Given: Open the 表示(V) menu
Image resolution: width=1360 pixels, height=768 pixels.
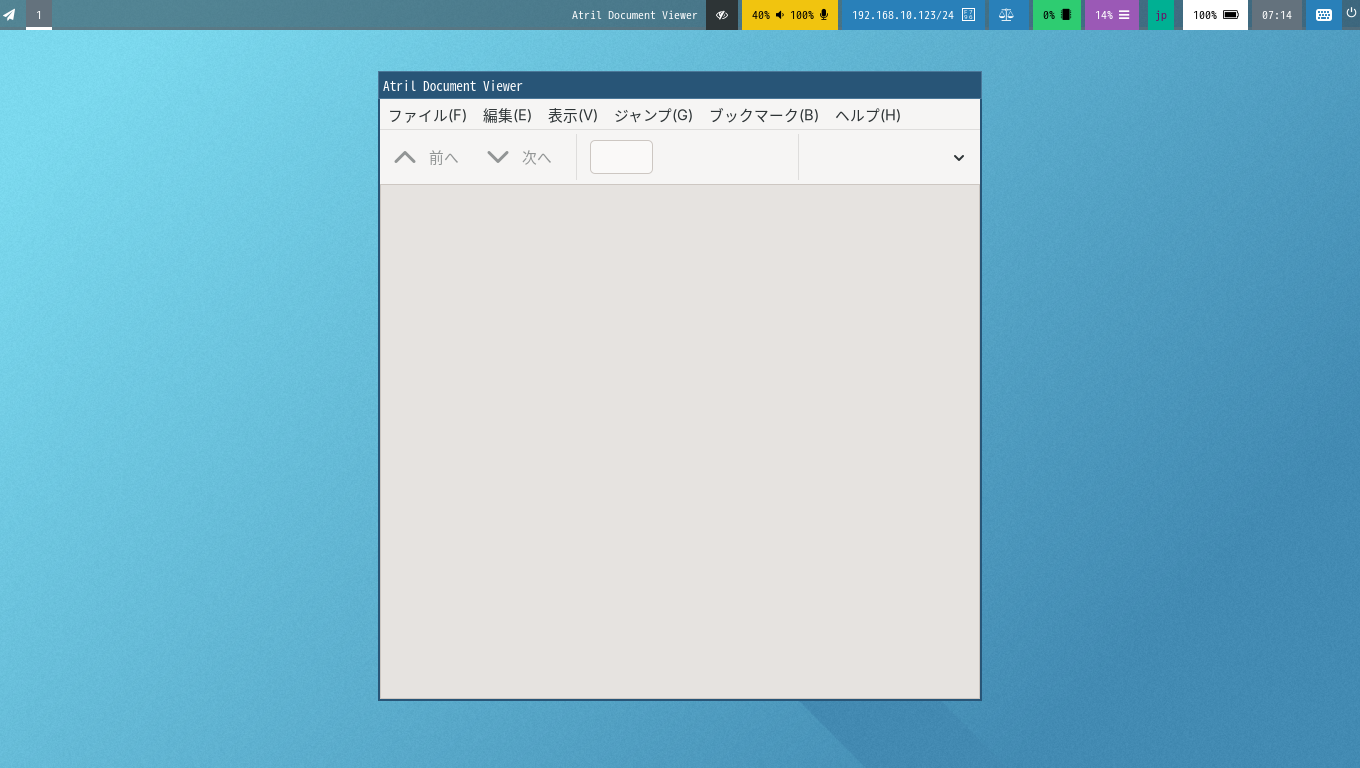Looking at the screenshot, I should coord(573,115).
